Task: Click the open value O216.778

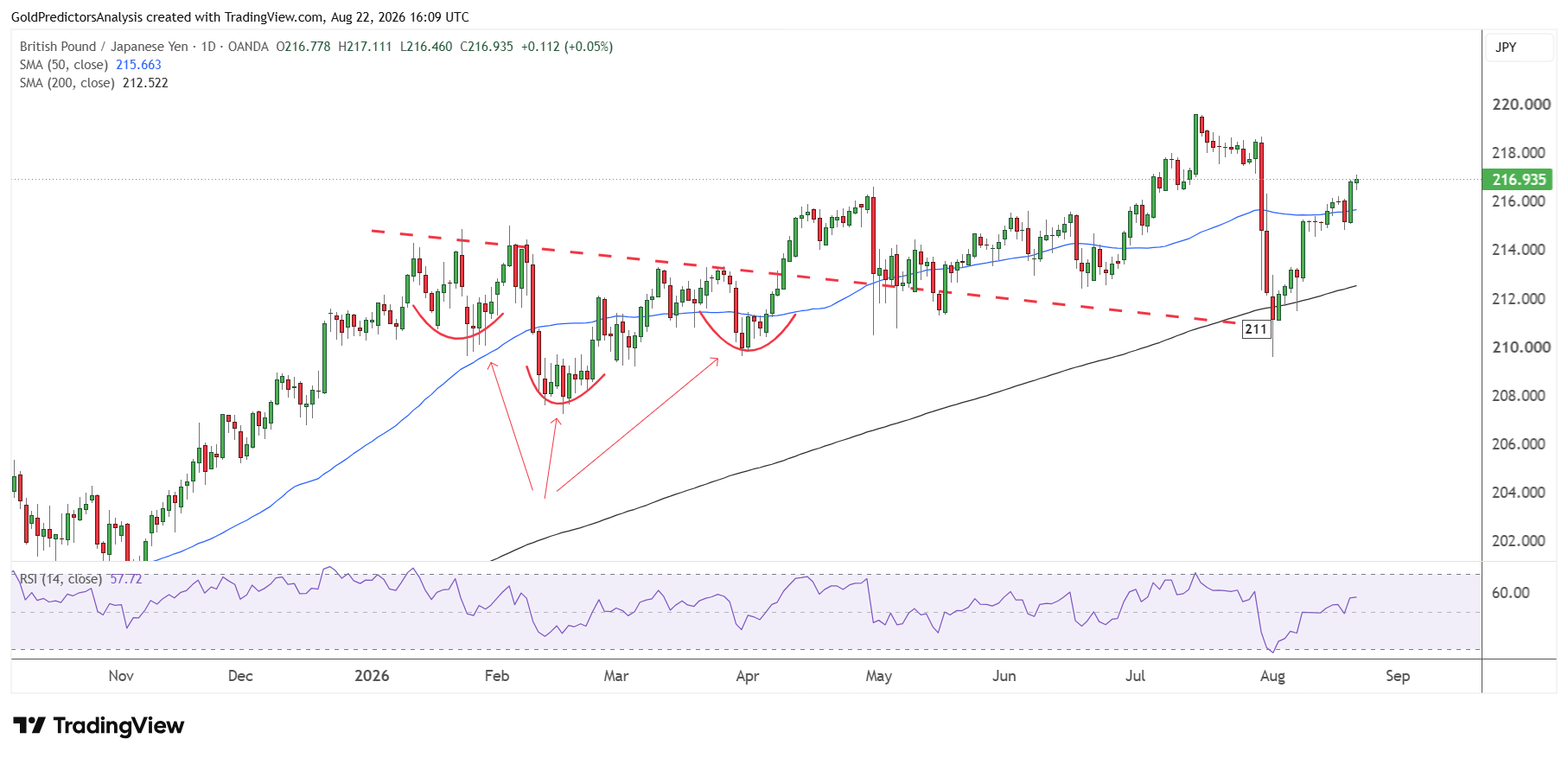Action: [303, 47]
